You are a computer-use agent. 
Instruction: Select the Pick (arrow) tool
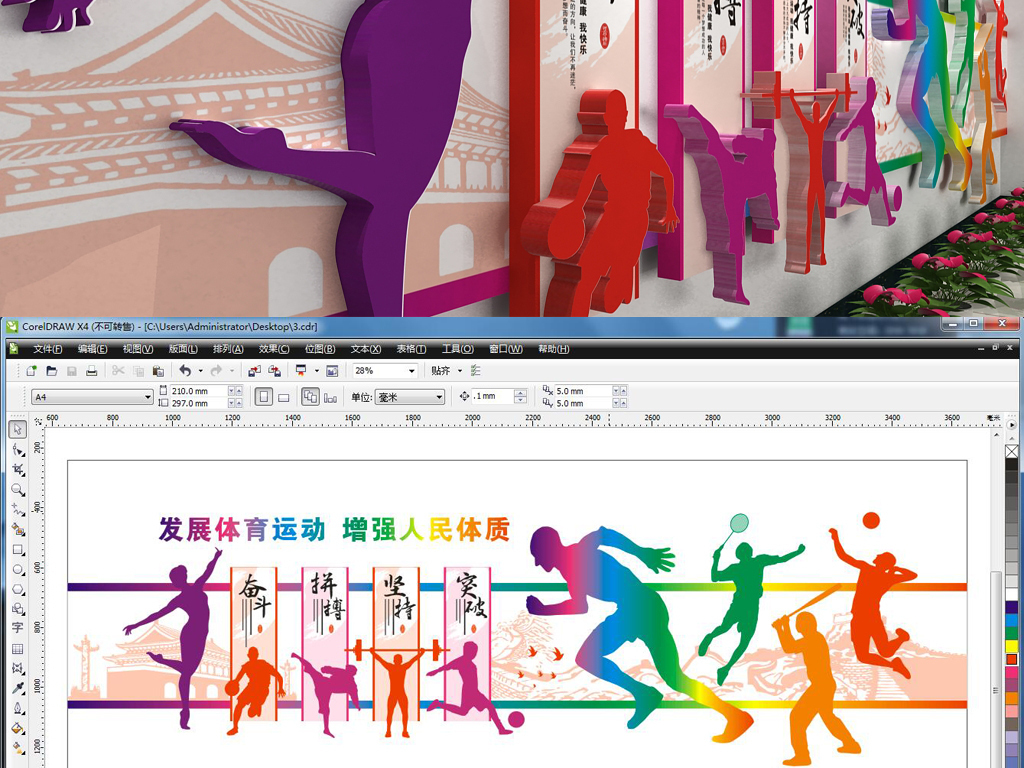(17, 430)
